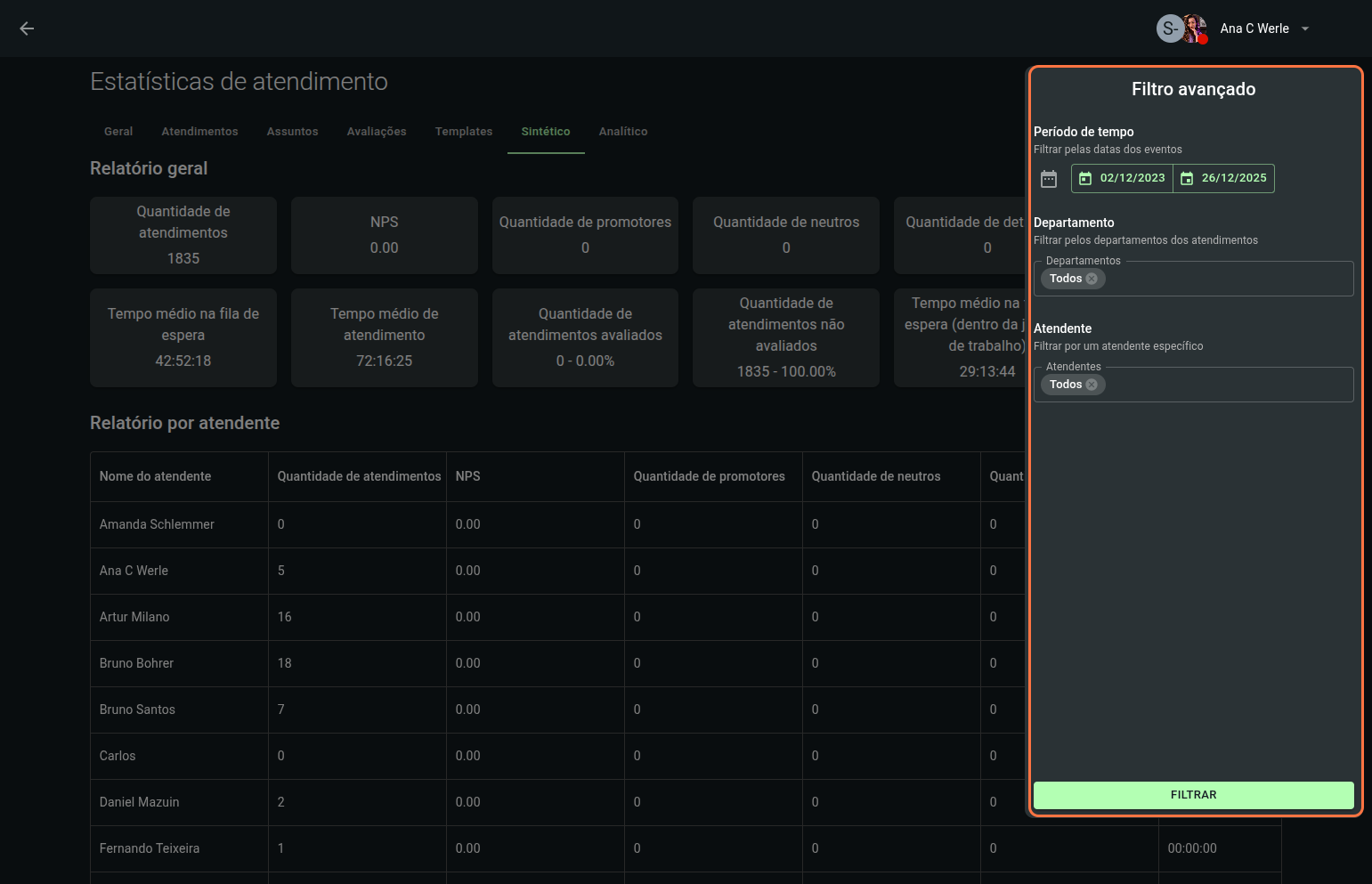The image size is (1372, 884).
Task: Click the back arrow icon
Action: pos(27,28)
